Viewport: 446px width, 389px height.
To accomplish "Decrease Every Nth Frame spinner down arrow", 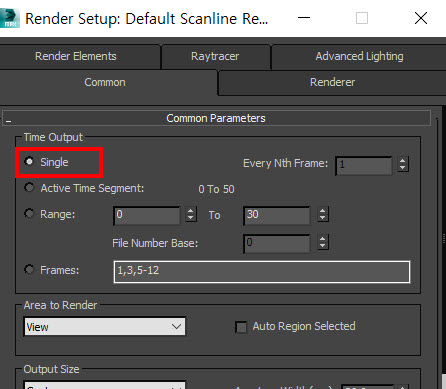I will [x=403, y=167].
